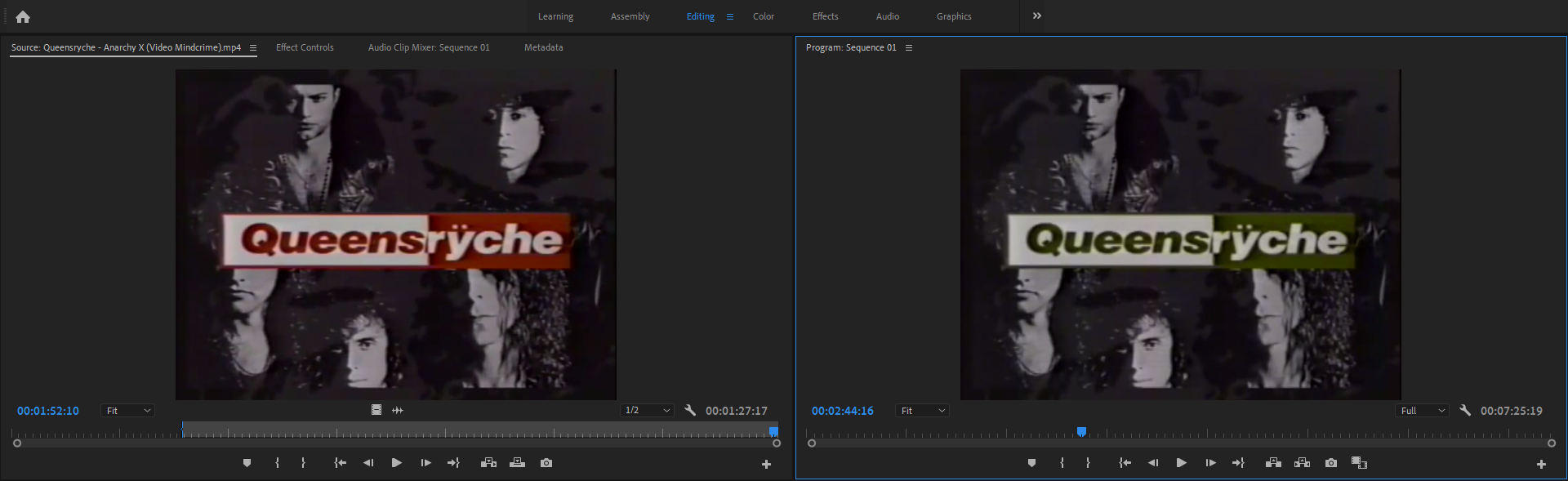Switch to the Color workspace
This screenshot has height=481, width=1568.
[x=764, y=16]
